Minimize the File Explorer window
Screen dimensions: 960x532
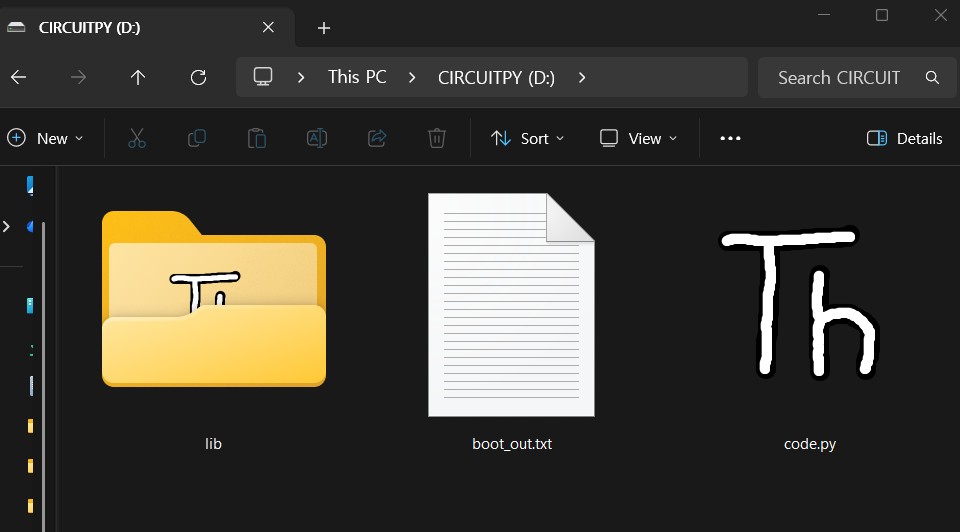point(824,15)
